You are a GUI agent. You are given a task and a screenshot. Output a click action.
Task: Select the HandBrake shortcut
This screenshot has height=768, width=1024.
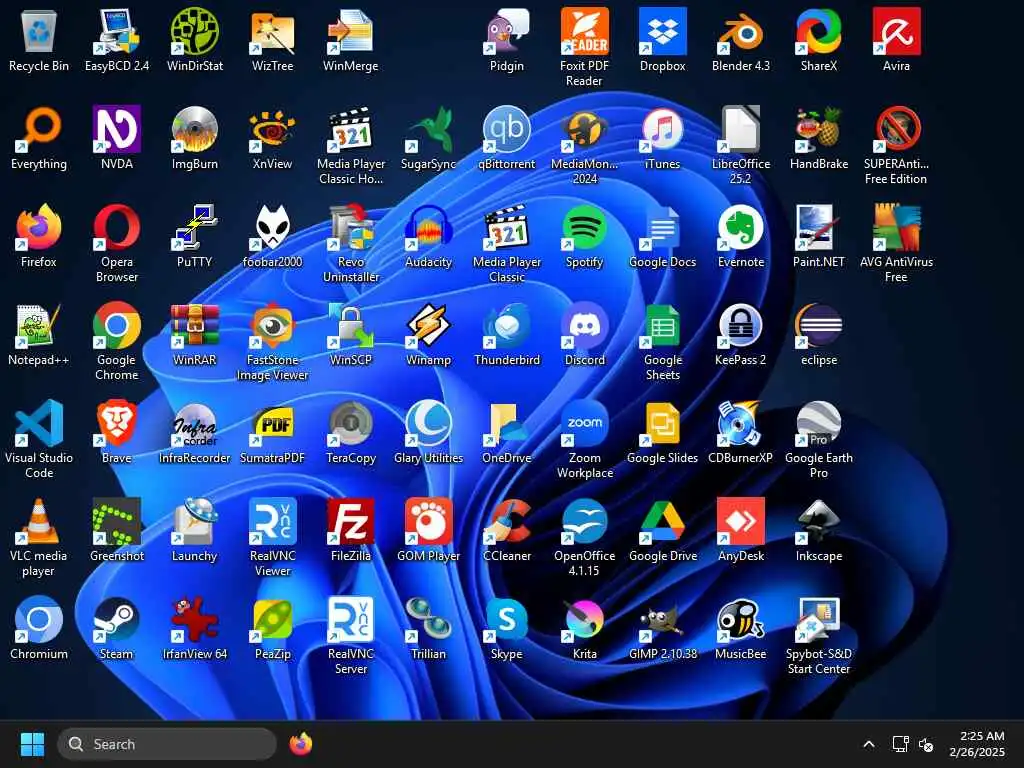[818, 129]
